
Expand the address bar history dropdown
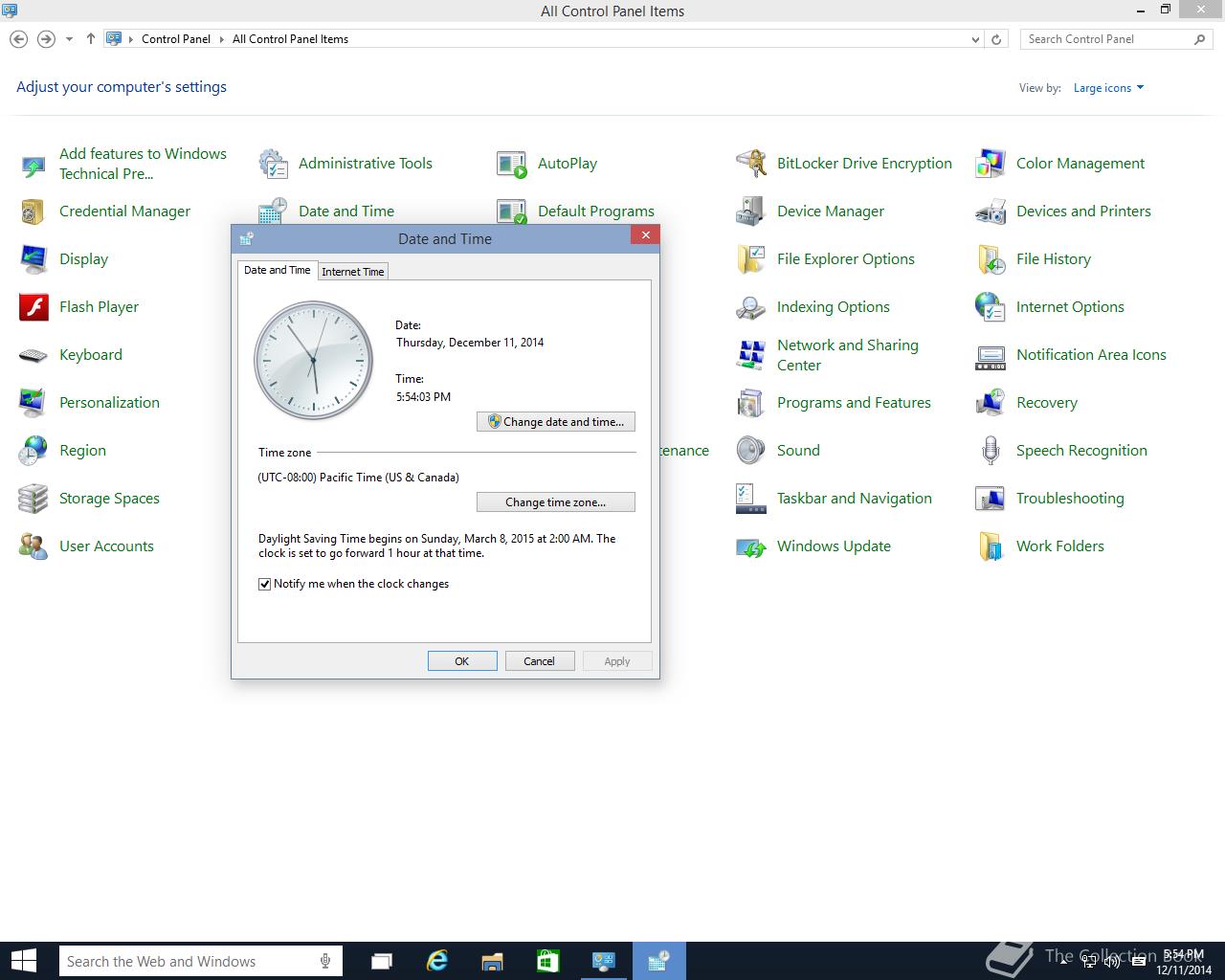[975, 39]
